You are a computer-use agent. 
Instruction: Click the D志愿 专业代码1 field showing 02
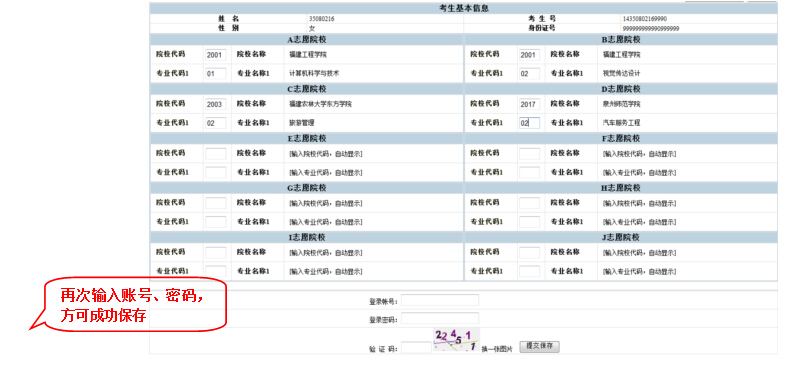(529, 123)
